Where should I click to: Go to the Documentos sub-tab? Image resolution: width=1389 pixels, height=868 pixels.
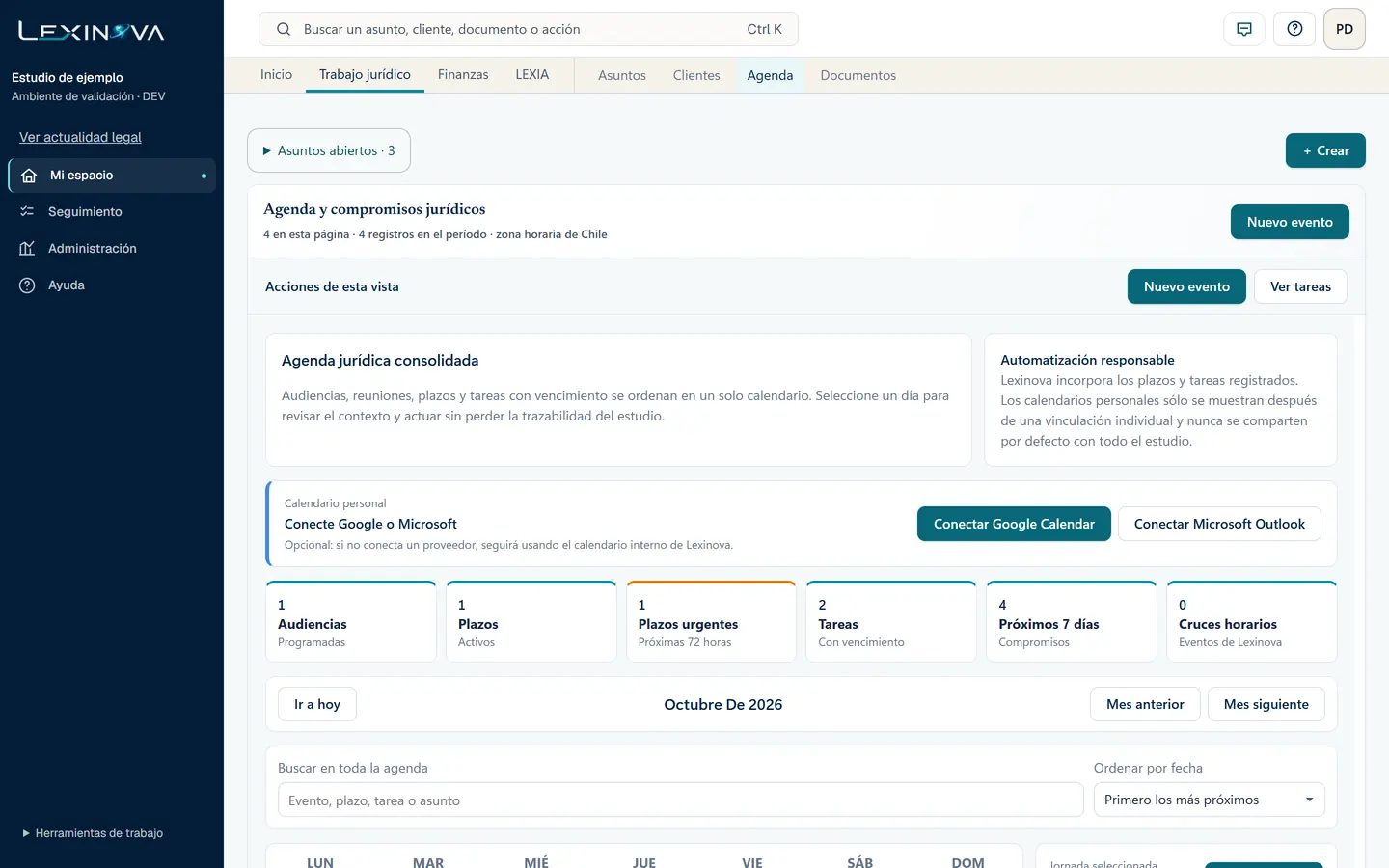click(x=858, y=75)
